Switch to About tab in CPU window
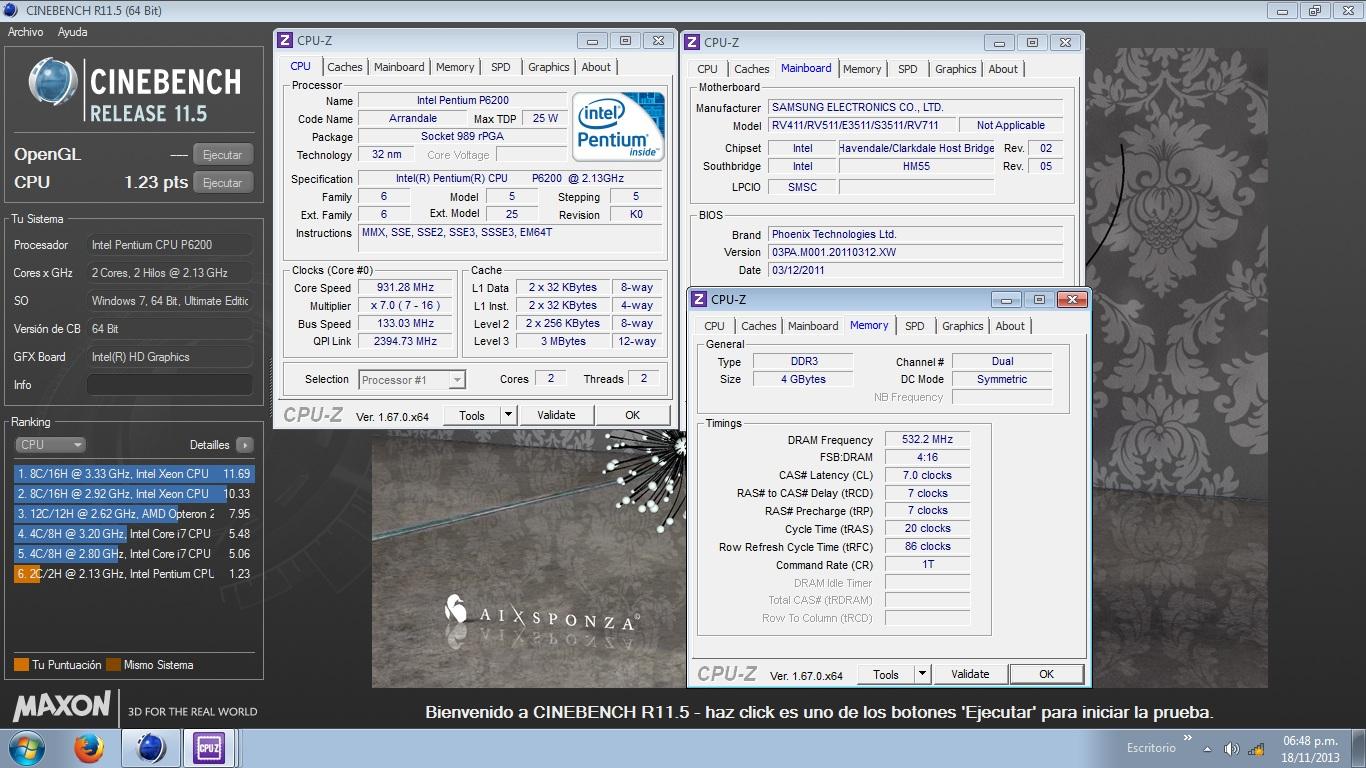This screenshot has width=1366, height=768. coord(596,67)
